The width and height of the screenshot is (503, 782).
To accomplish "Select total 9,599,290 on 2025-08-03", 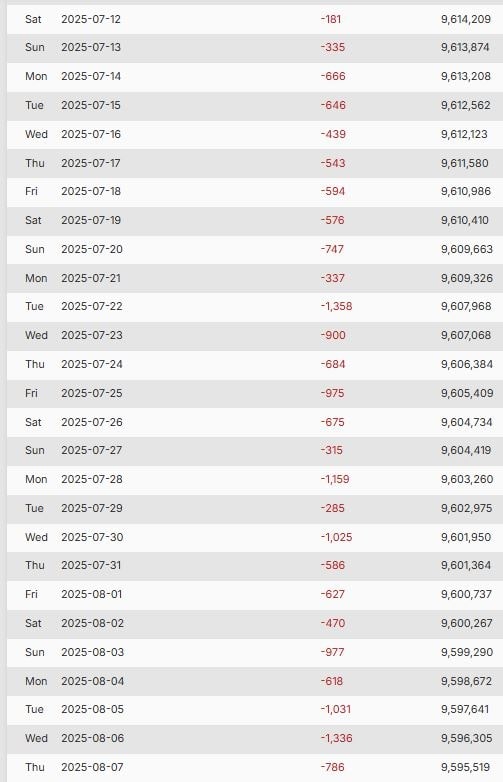I will coord(467,652).
